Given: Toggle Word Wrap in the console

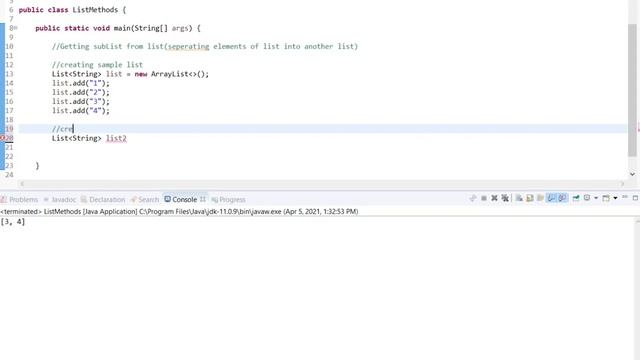Looking at the screenshot, I should tap(540, 198).
